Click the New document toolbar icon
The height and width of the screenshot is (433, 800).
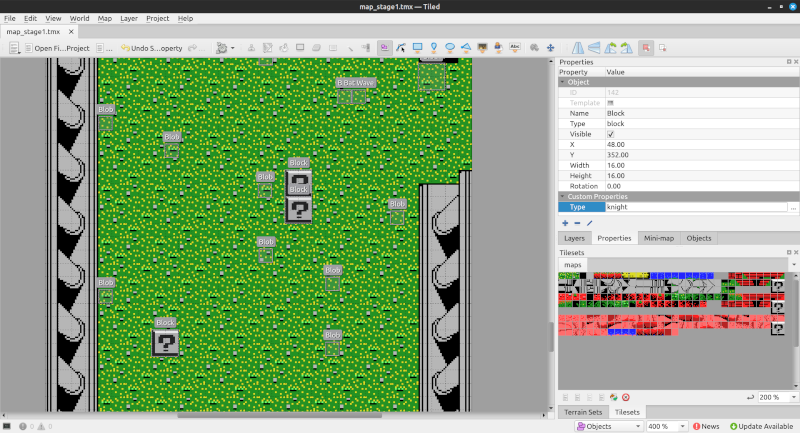[14, 48]
